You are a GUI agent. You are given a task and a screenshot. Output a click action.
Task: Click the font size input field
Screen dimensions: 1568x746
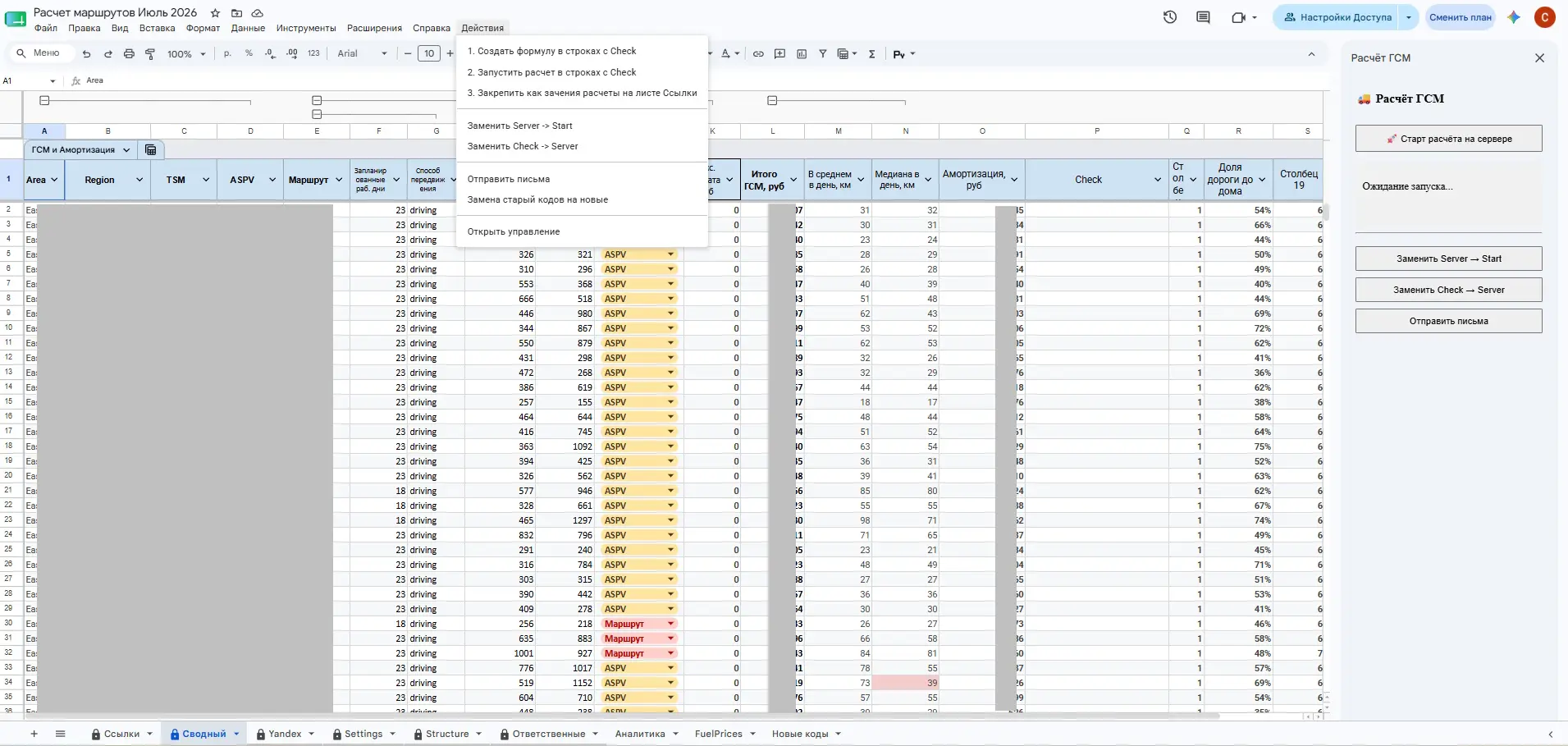(x=429, y=54)
